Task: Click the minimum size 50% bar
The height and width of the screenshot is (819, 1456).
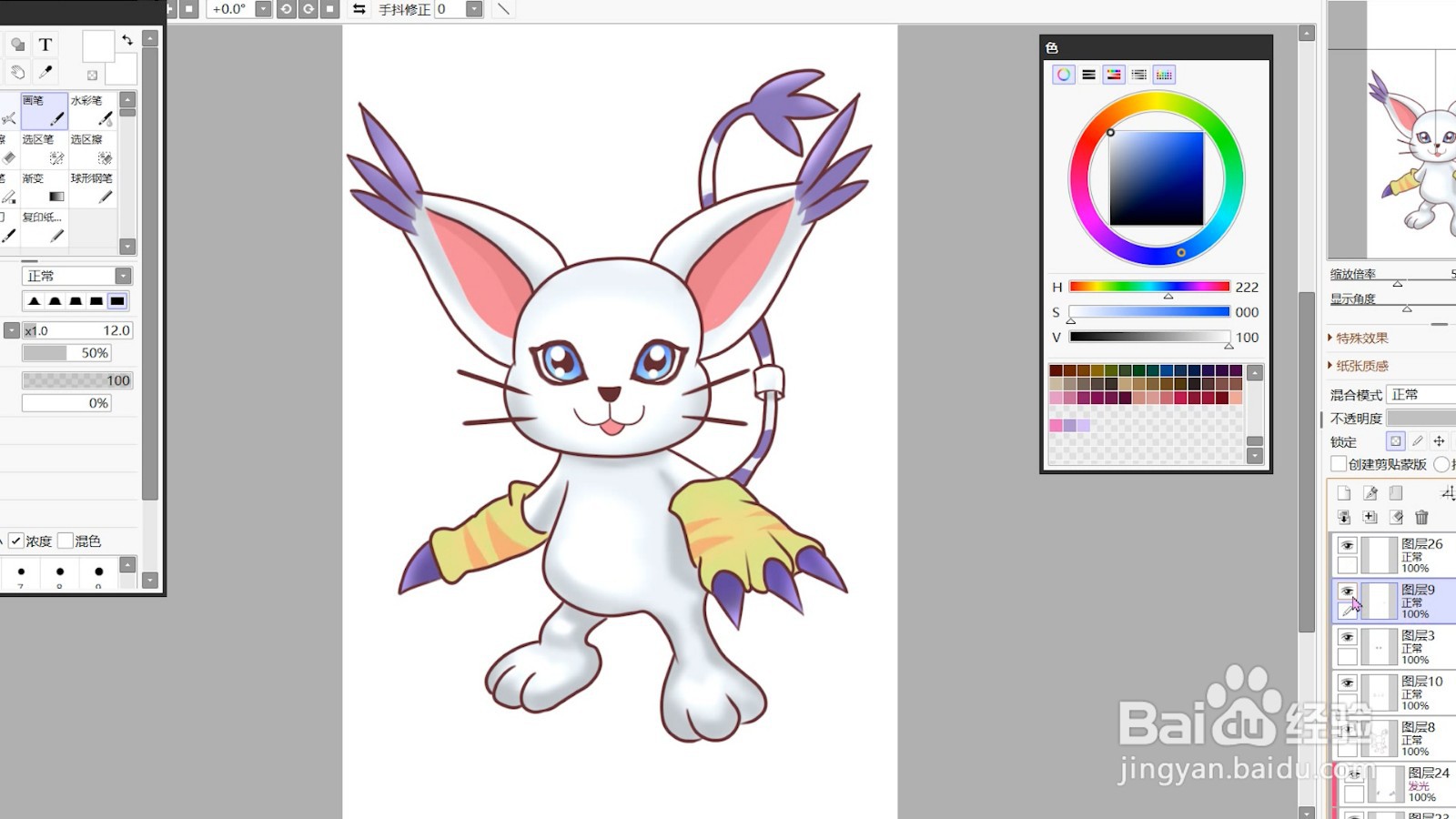Action: click(66, 353)
